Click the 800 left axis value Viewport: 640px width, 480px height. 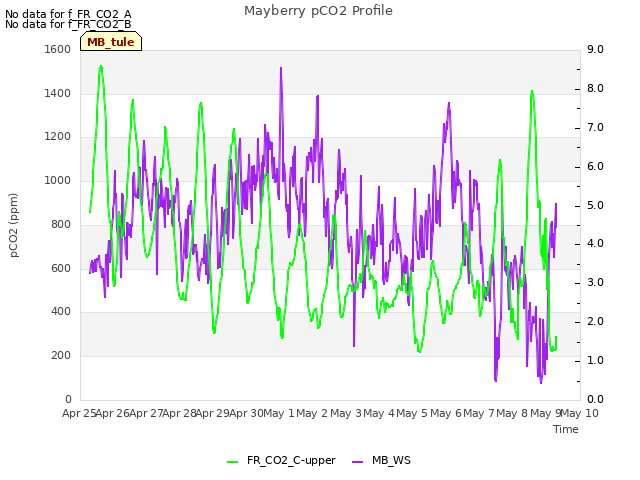[x=61, y=224]
